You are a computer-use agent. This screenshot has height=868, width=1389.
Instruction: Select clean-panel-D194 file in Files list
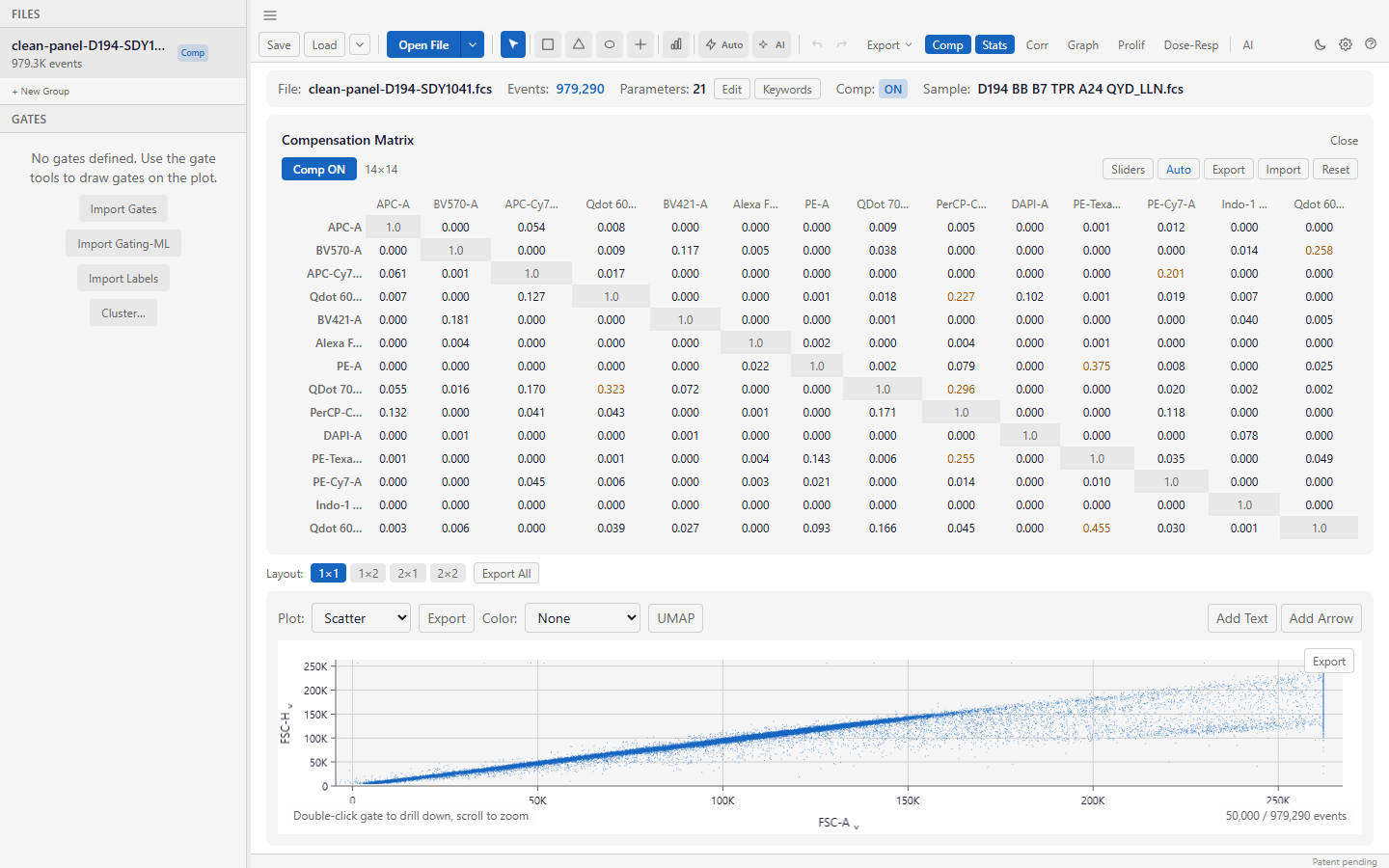(123, 53)
